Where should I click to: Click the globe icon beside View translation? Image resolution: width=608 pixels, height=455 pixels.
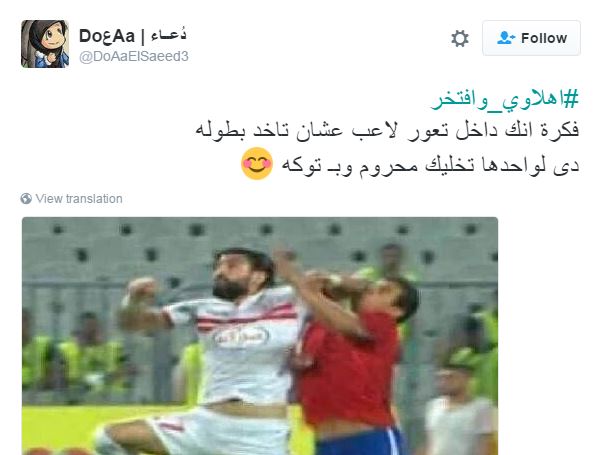[26, 199]
